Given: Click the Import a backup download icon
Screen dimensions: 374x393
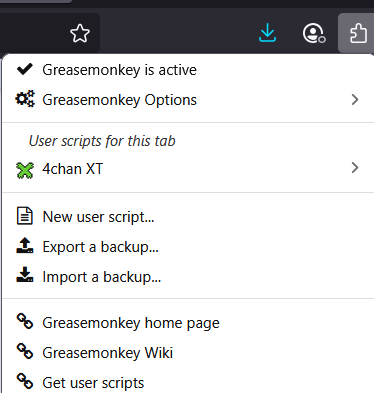Looking at the screenshot, I should [x=25, y=275].
